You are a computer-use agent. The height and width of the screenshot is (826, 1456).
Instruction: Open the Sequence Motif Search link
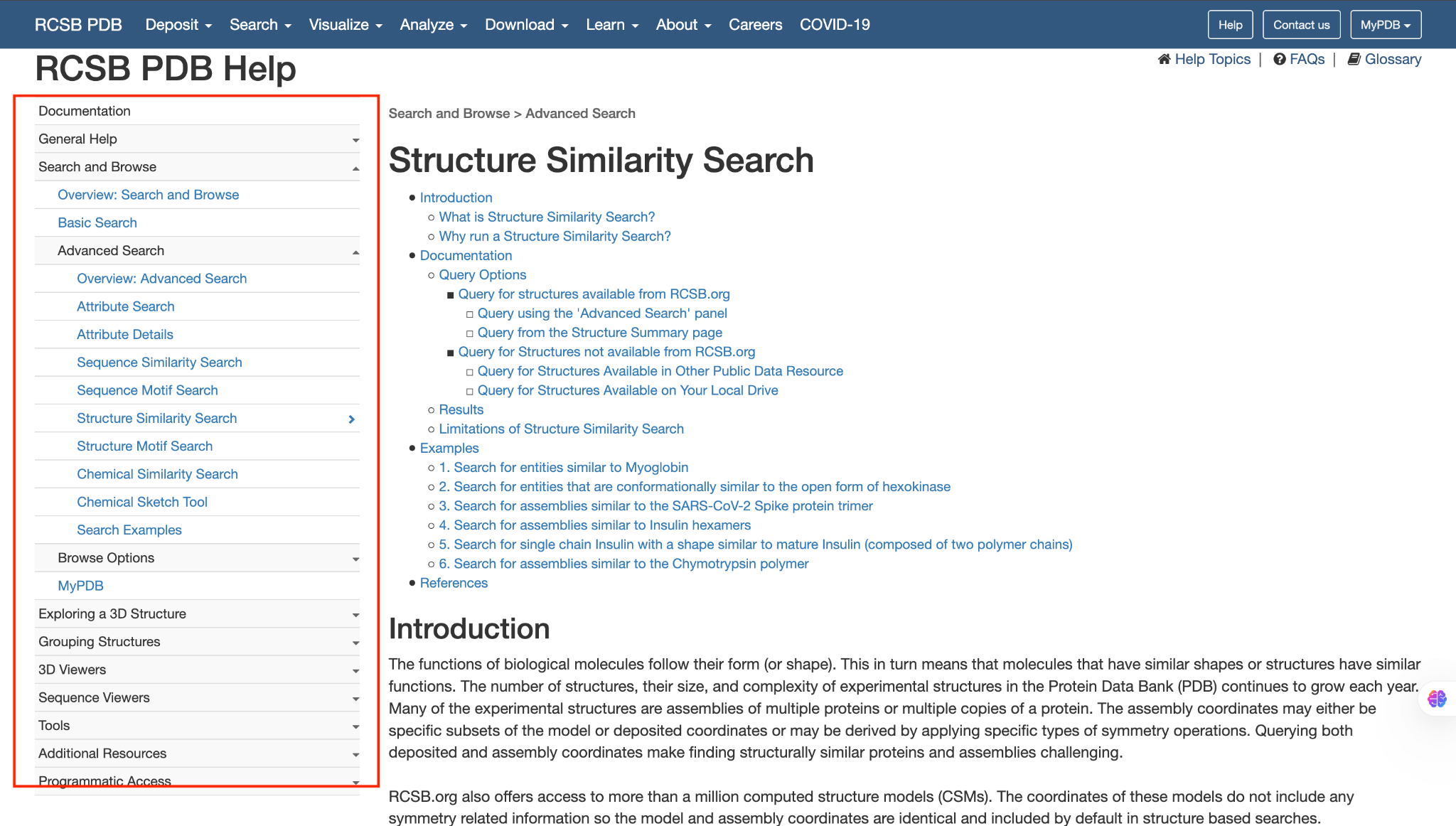click(x=147, y=390)
